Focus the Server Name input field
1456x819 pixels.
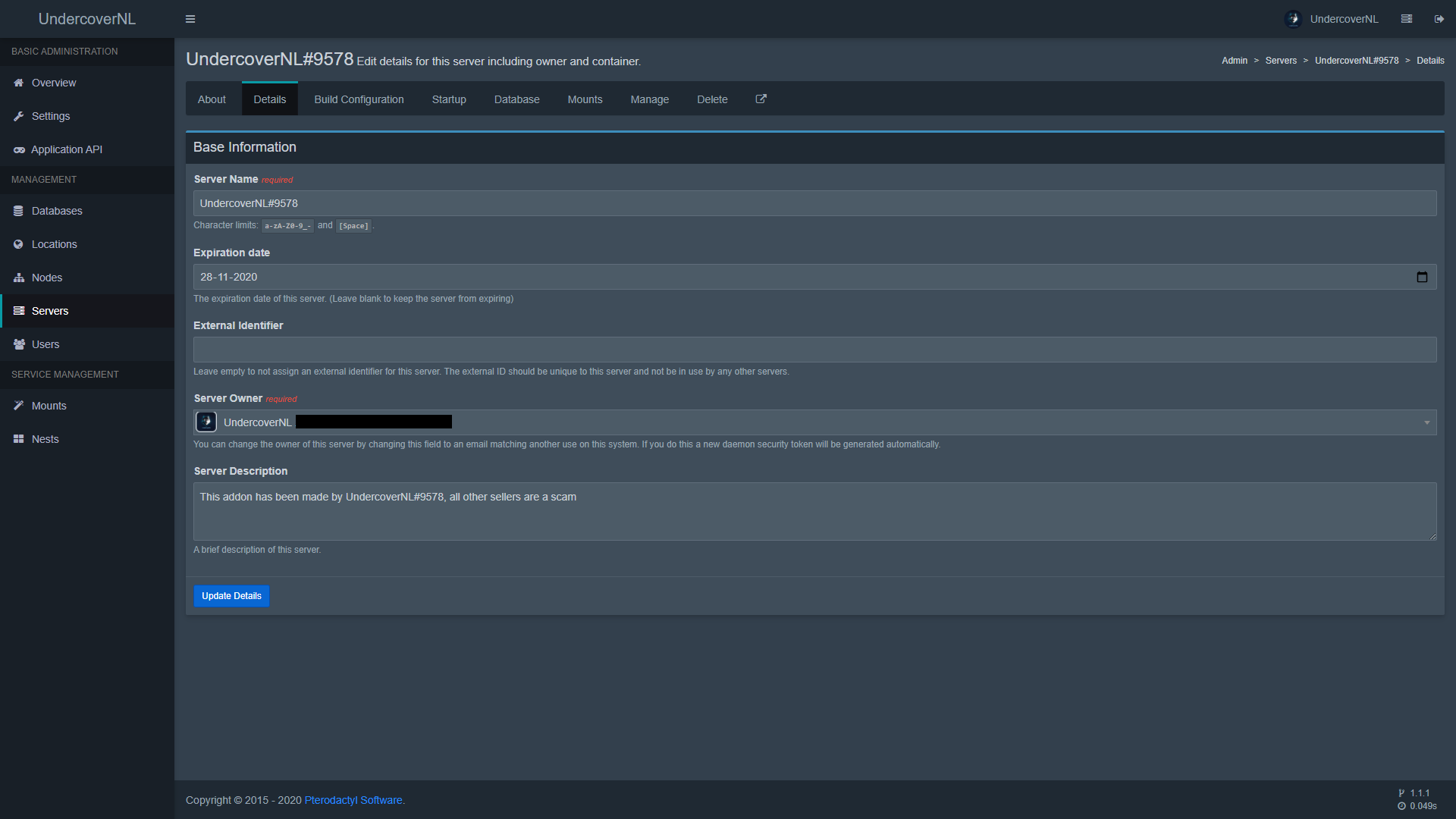(x=814, y=203)
